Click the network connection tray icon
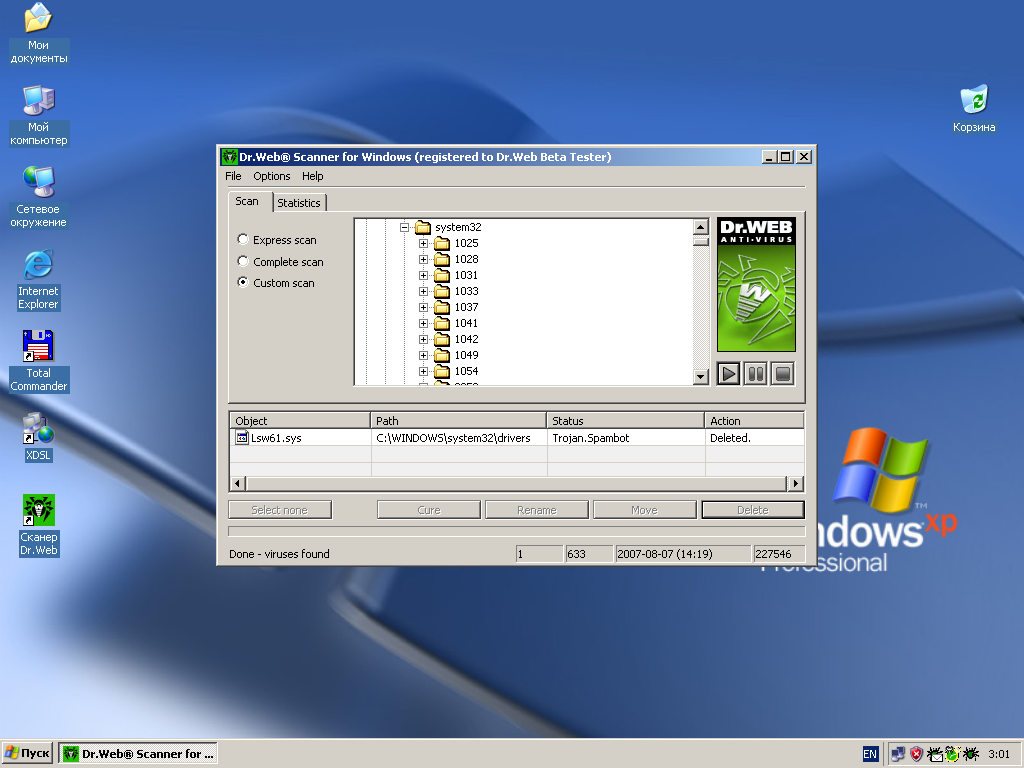Viewport: 1024px width, 768px height. pos(899,754)
